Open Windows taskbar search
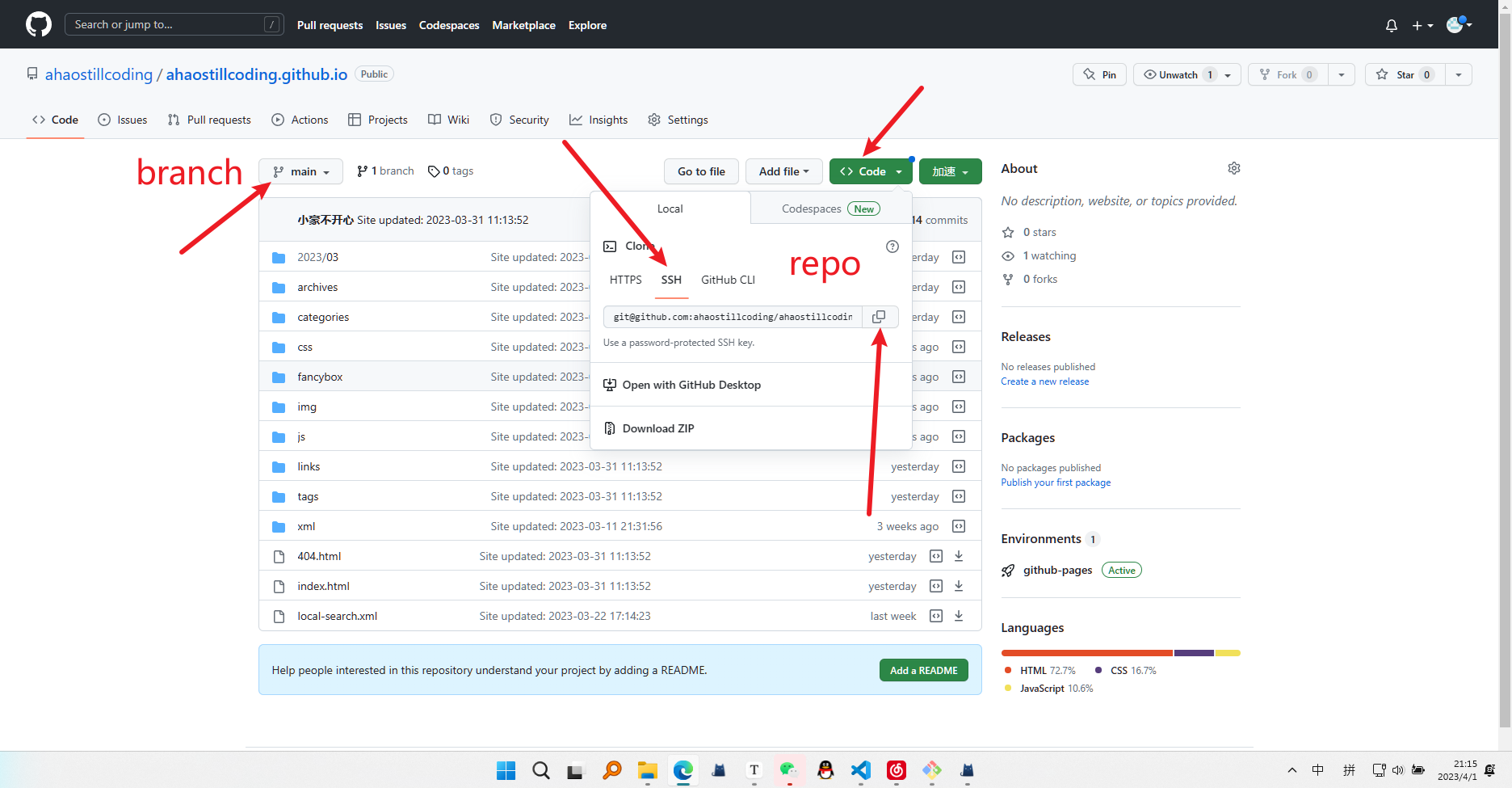 [x=541, y=770]
